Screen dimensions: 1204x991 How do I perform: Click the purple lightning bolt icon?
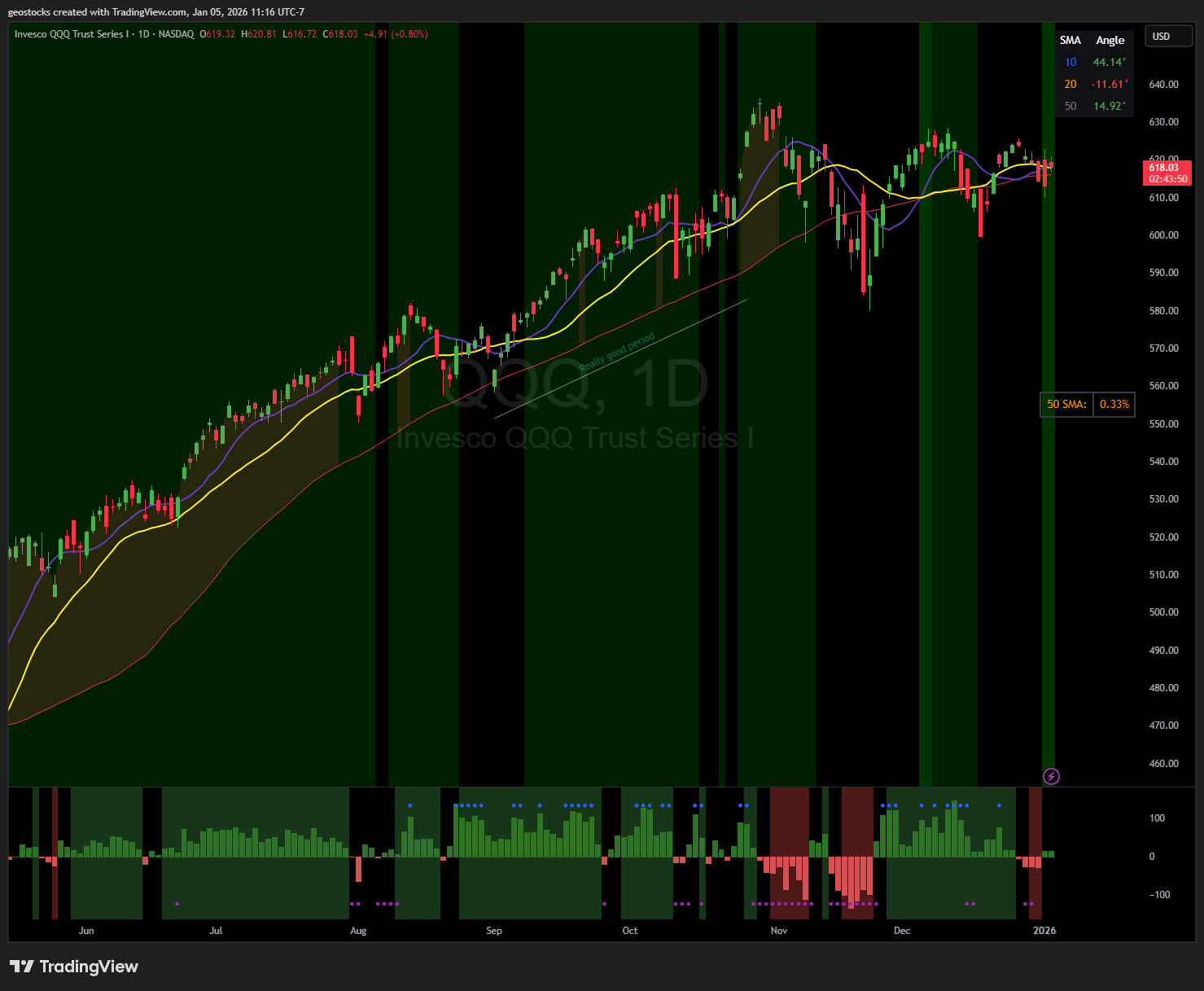tap(1051, 776)
